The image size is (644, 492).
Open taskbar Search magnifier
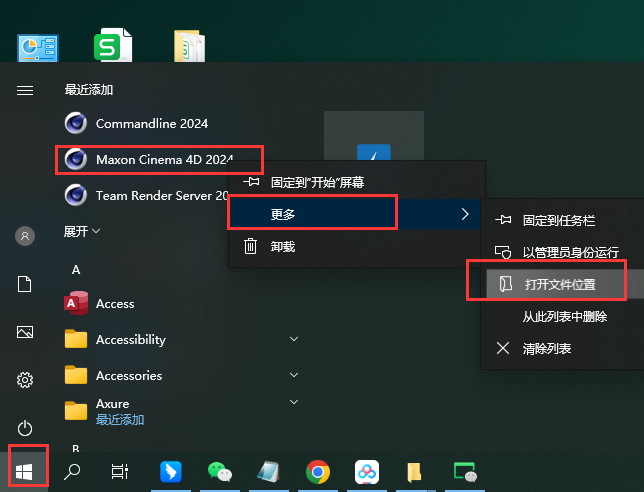(x=72, y=472)
